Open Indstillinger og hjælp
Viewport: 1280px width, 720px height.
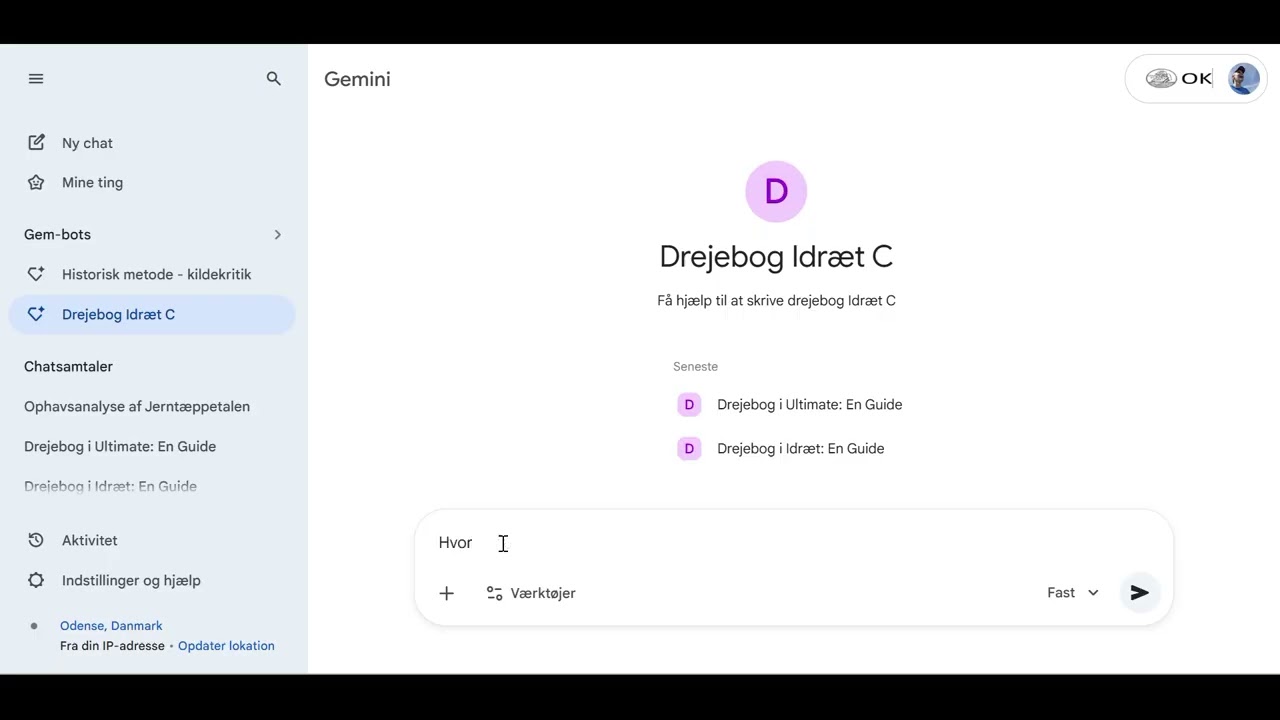click(131, 580)
